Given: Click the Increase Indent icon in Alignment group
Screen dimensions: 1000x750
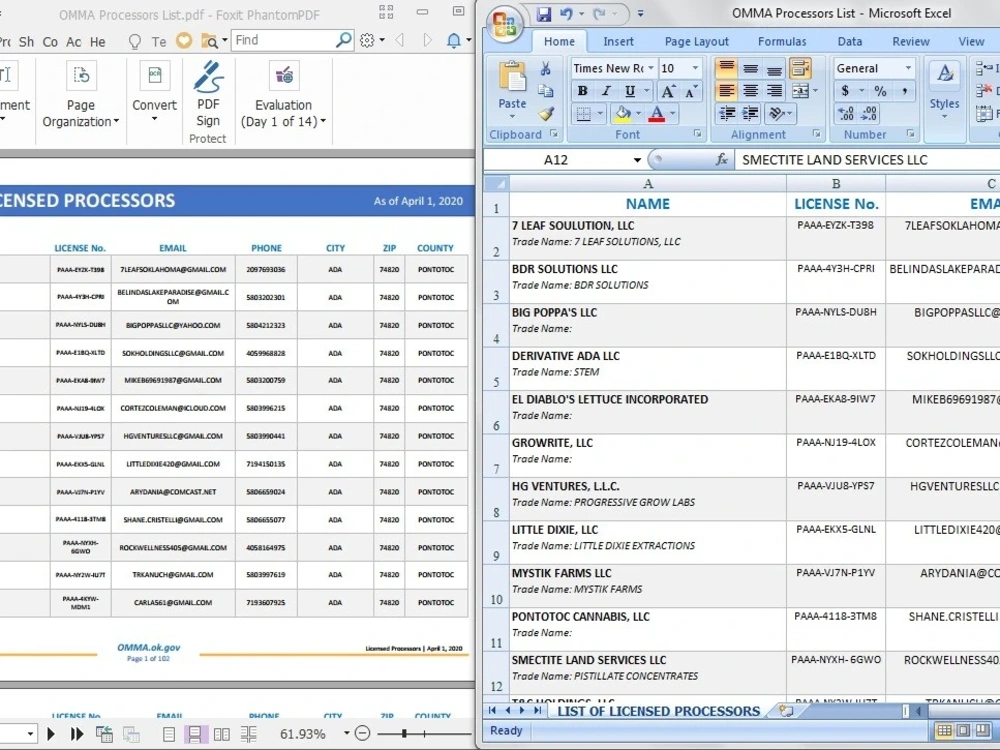Looking at the screenshot, I should [x=751, y=114].
